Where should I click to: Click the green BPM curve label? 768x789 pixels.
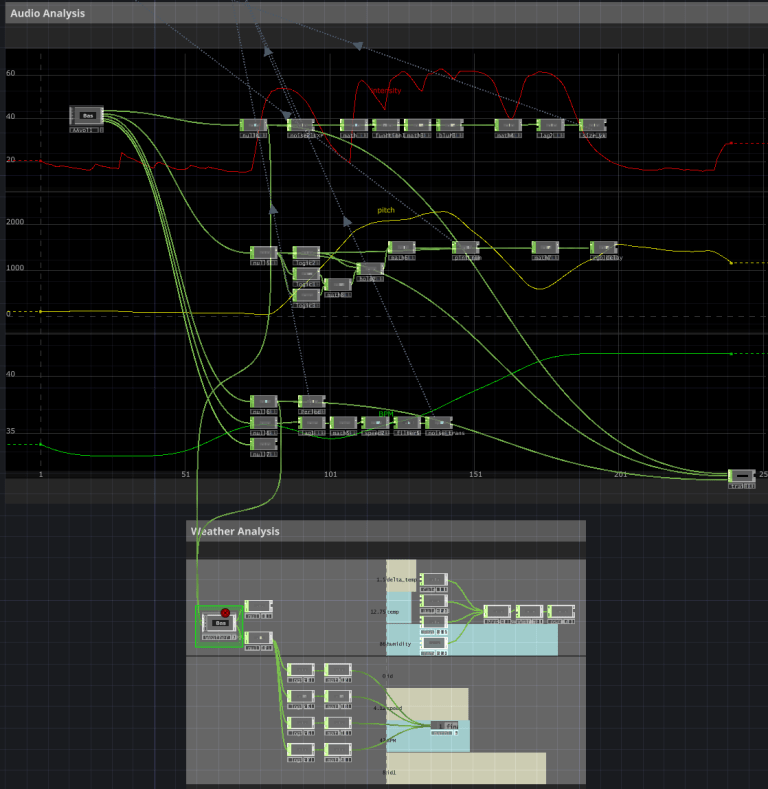click(386, 412)
